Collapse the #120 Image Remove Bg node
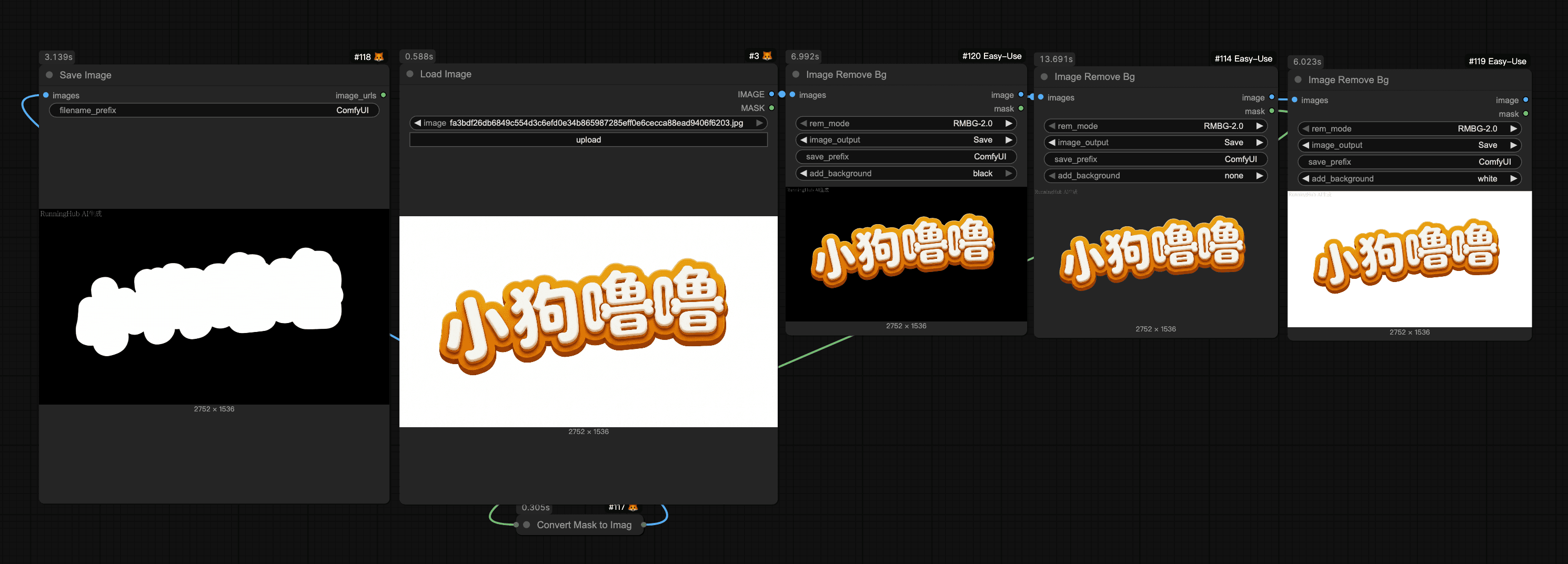This screenshot has width=1568, height=564. tap(796, 74)
